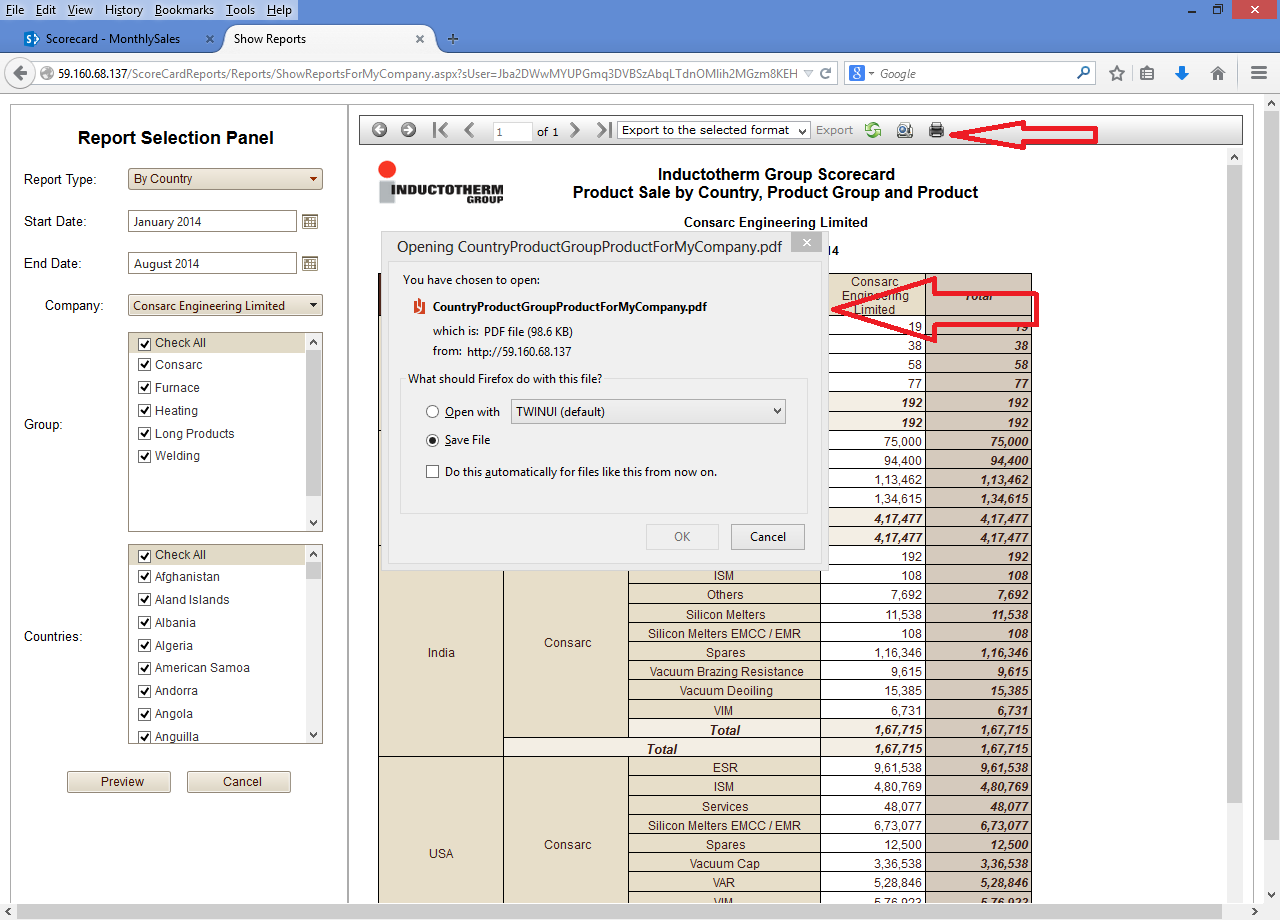Viewport: 1280px width, 920px height.
Task: Click the Preview button
Action: point(119,782)
